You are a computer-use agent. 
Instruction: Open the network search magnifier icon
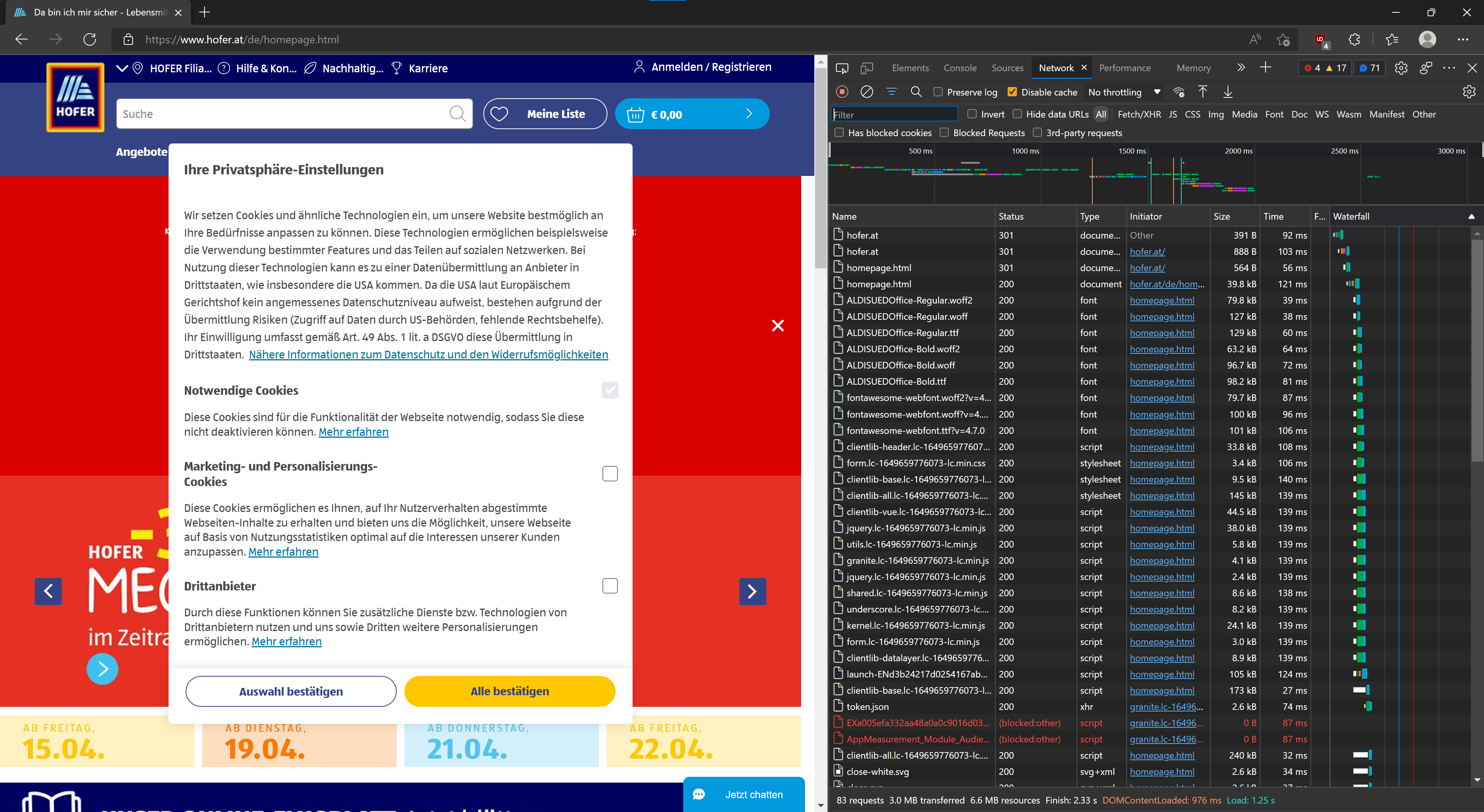[x=916, y=92]
